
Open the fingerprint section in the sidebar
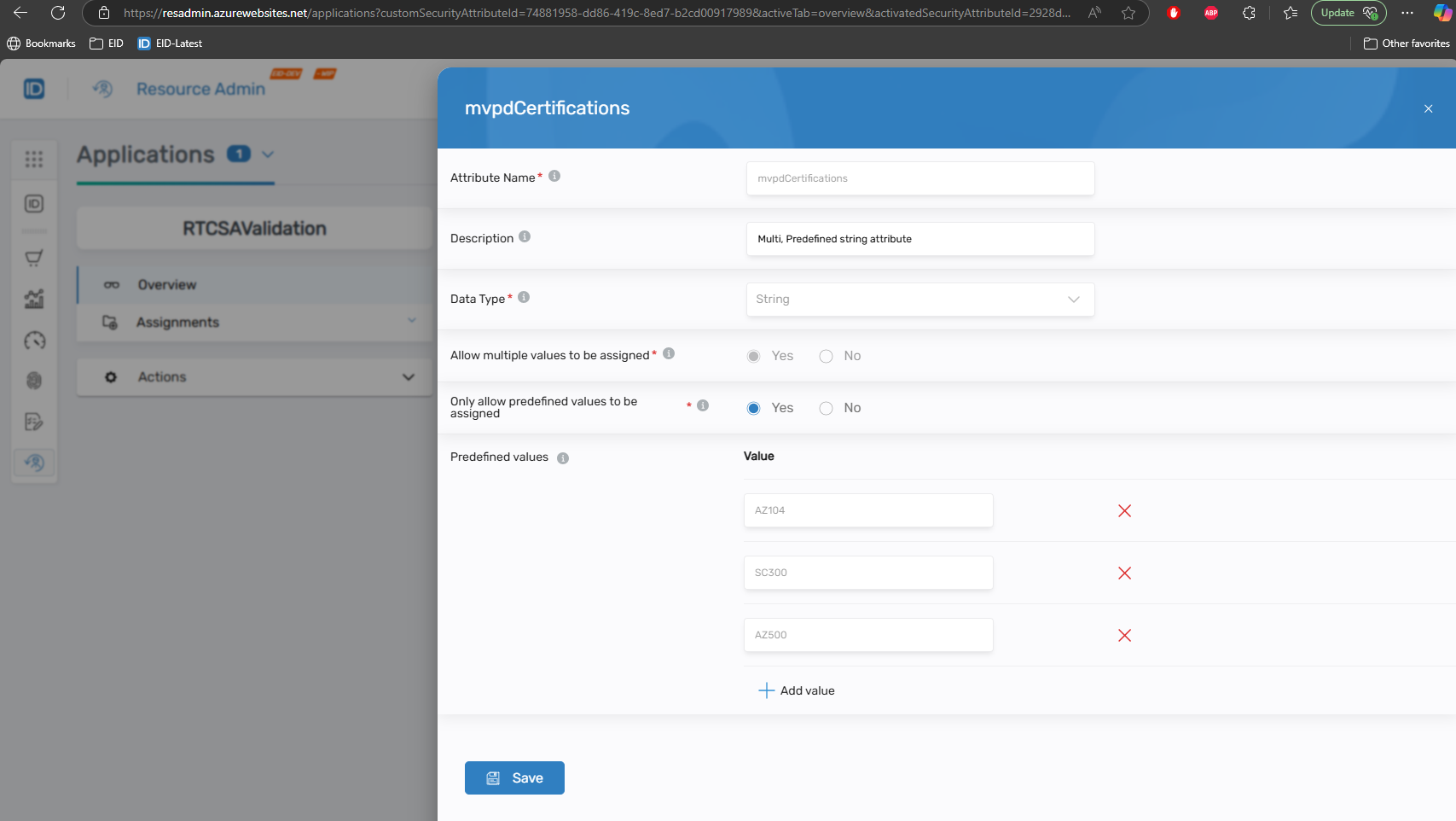click(34, 381)
